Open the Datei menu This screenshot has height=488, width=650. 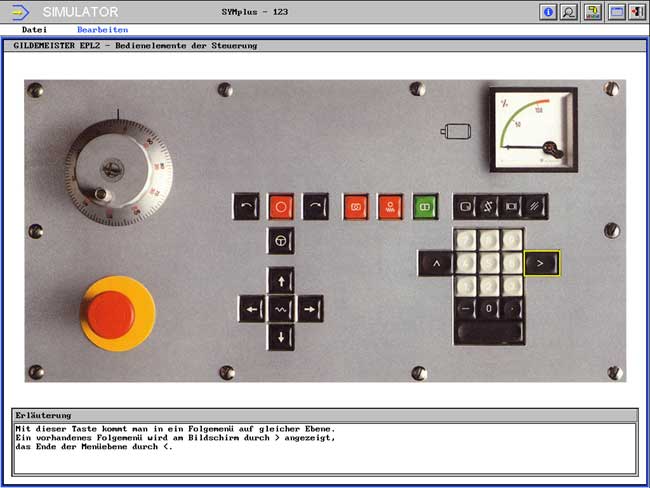pyautogui.click(x=34, y=30)
